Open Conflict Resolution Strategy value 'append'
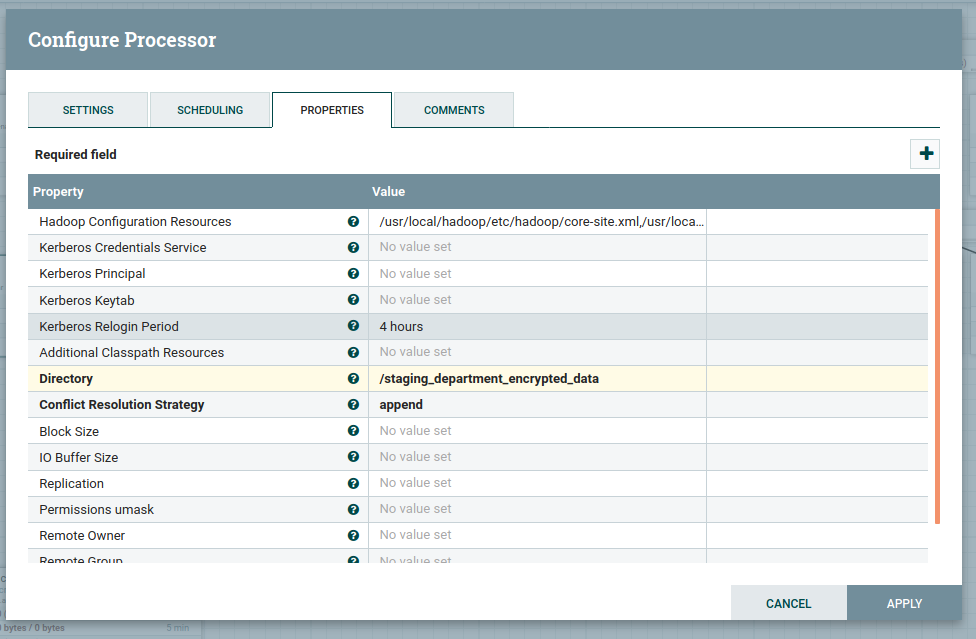 pos(537,405)
